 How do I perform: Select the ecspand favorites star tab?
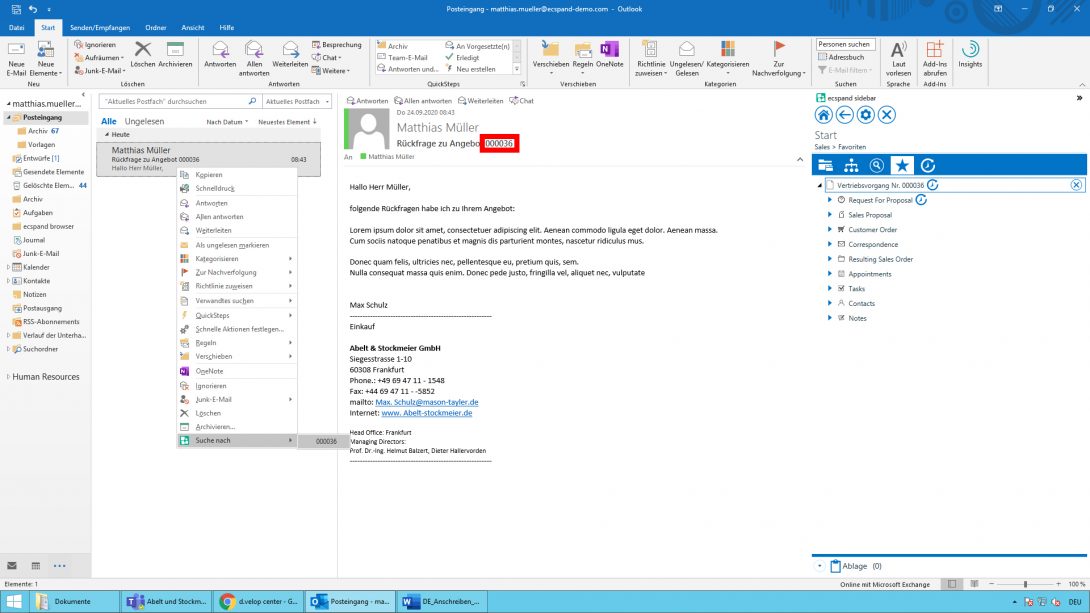902,165
